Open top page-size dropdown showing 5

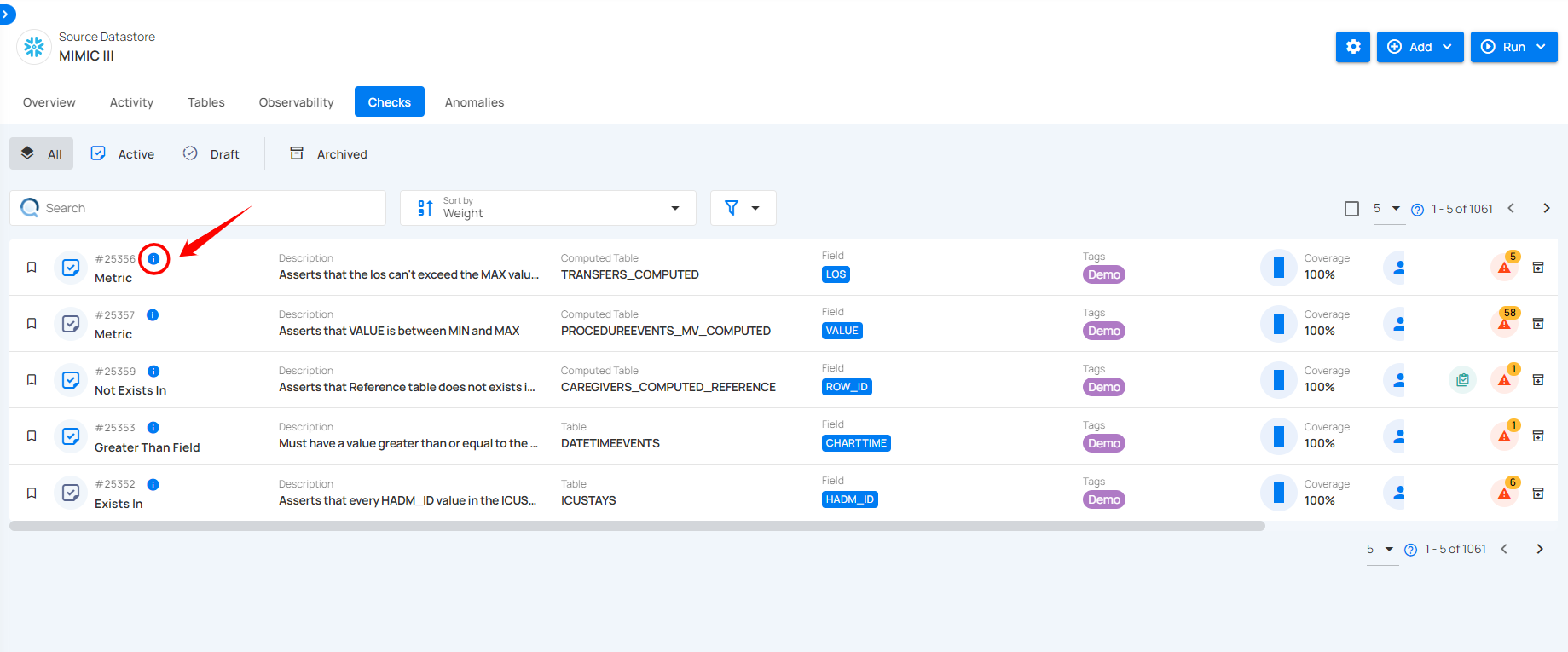coord(1387,209)
